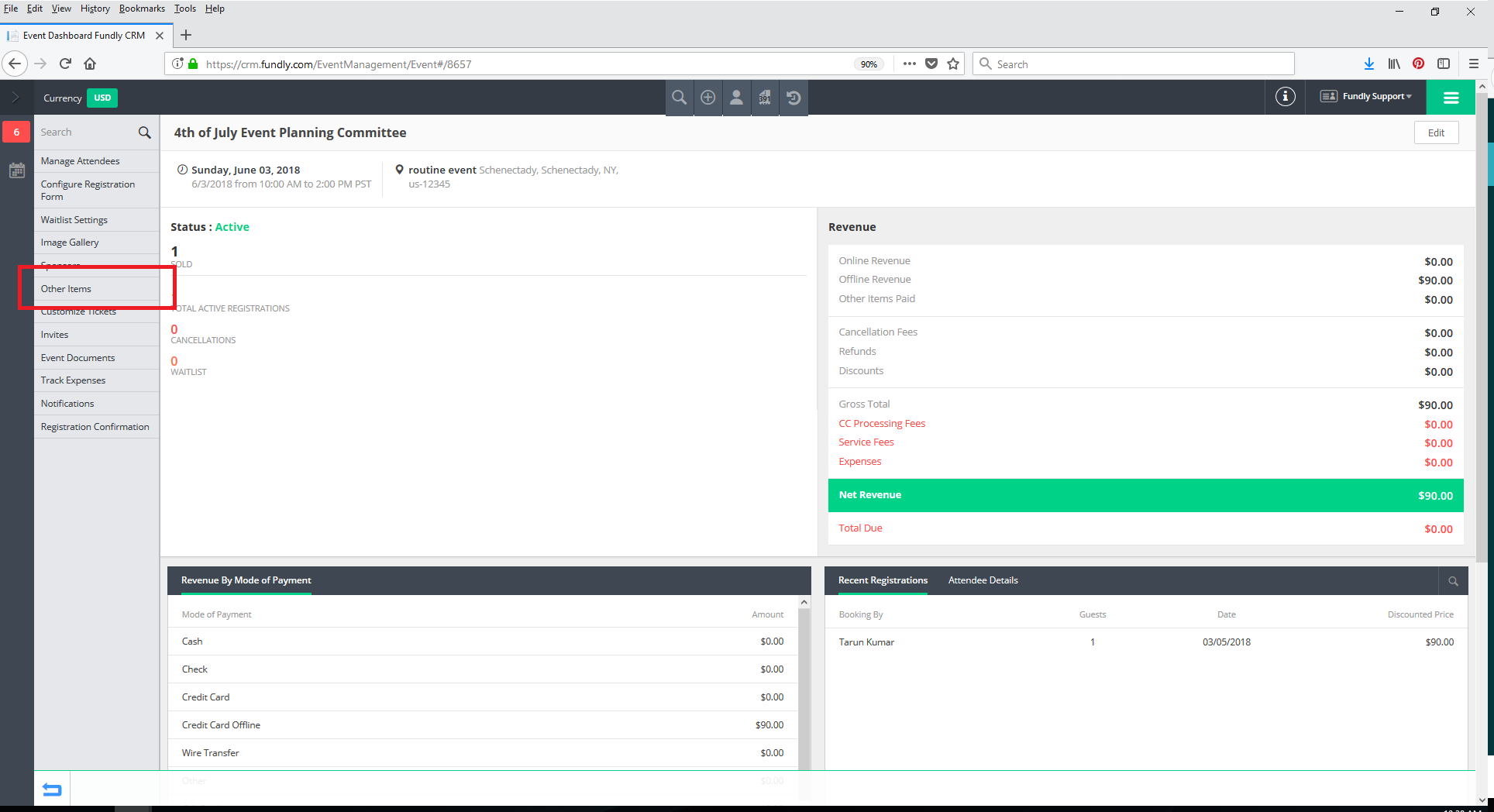
Task: Open the Help menu
Action: 215,9
